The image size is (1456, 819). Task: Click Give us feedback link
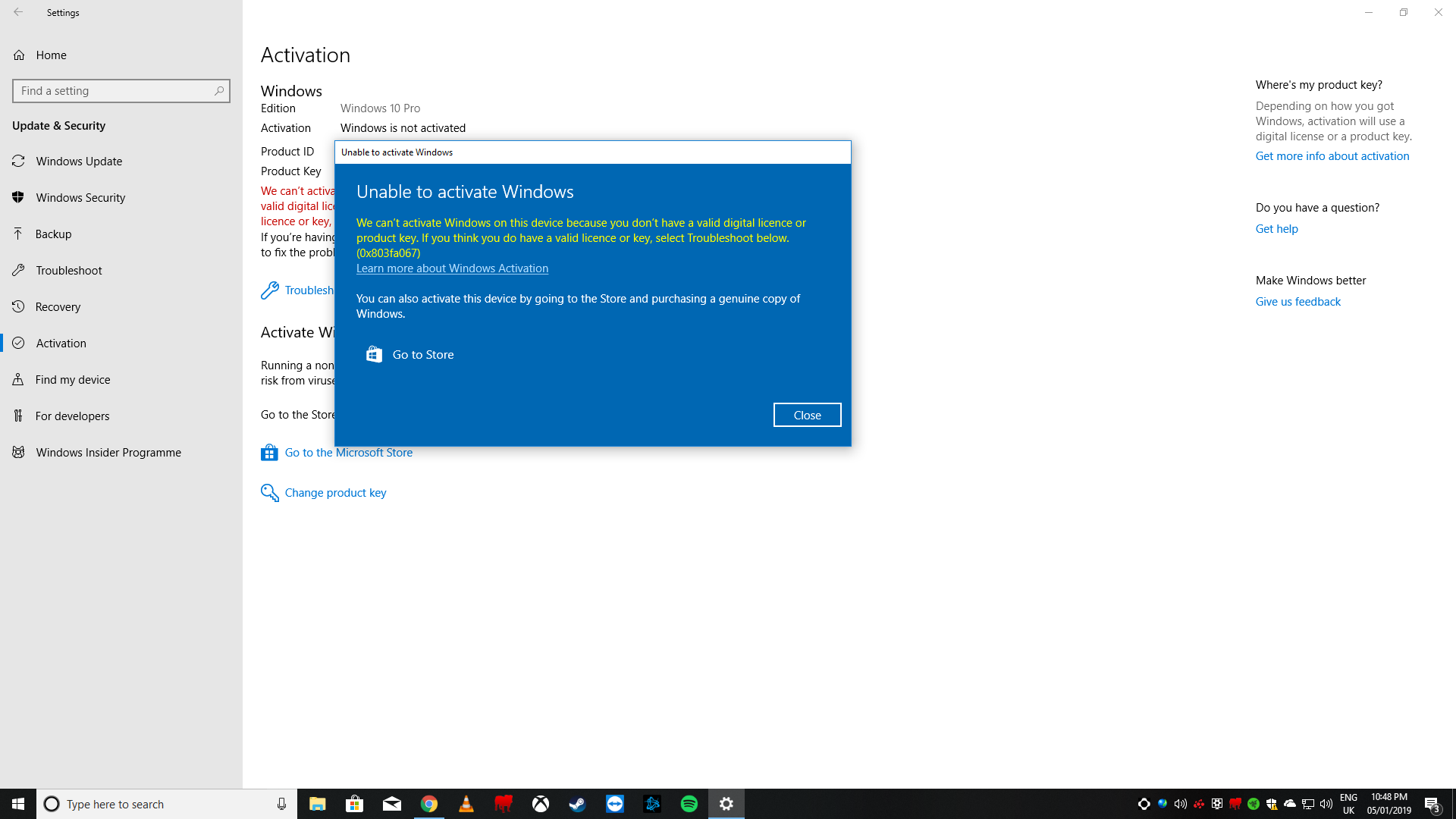click(1298, 302)
